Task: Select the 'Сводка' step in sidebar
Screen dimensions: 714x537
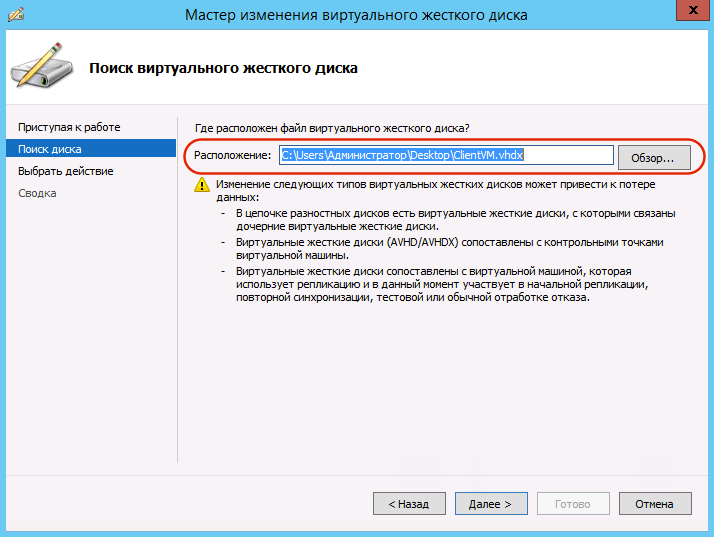Action: tap(37, 193)
